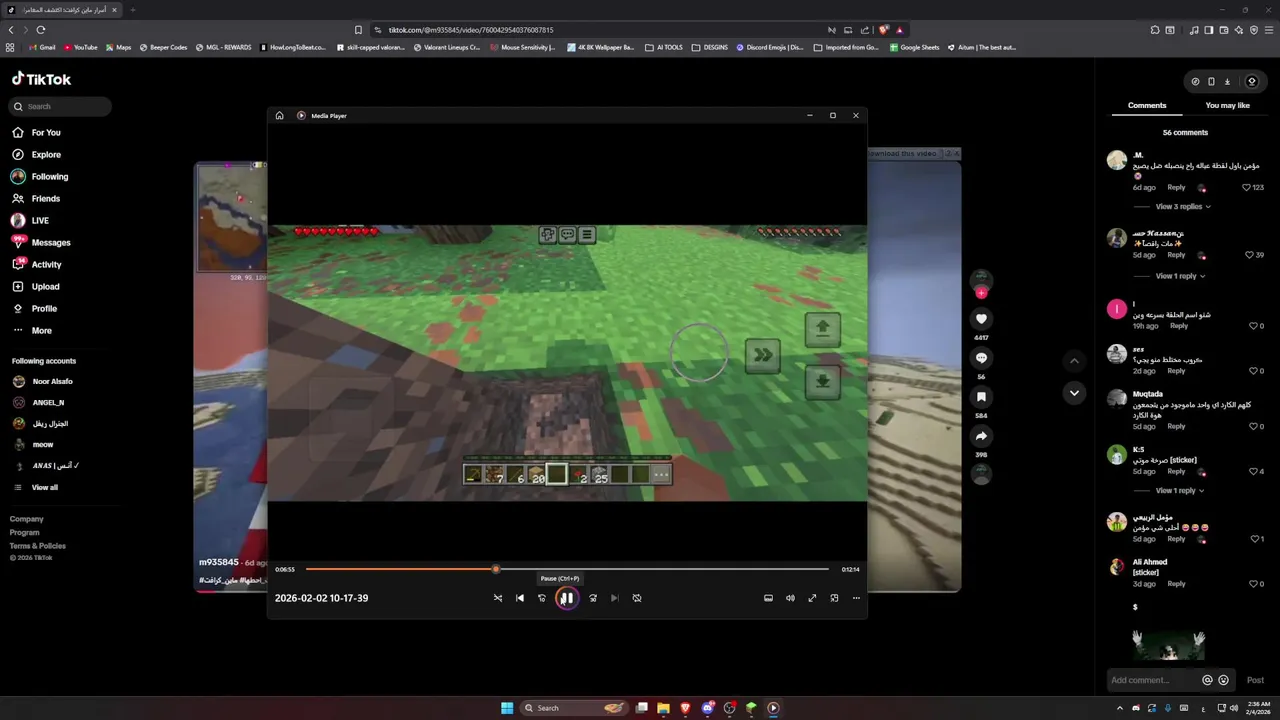Pause playback in Media Player
The height and width of the screenshot is (720, 1280).
tap(567, 598)
